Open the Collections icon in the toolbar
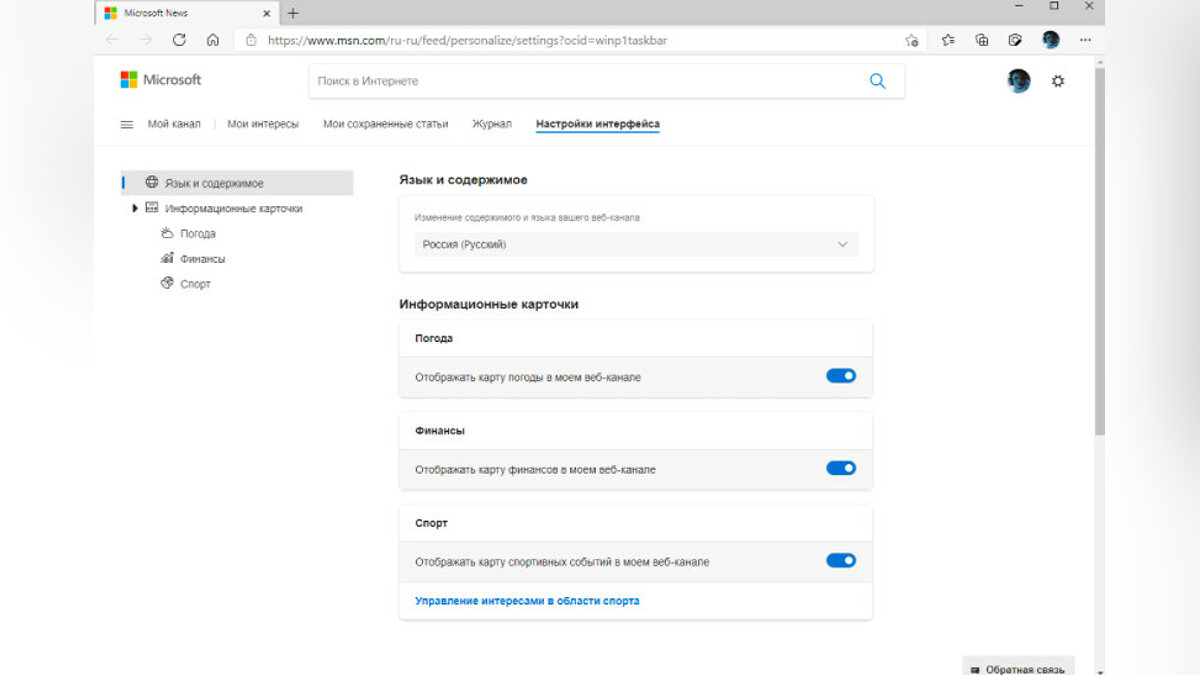The image size is (1200, 675). (982, 40)
